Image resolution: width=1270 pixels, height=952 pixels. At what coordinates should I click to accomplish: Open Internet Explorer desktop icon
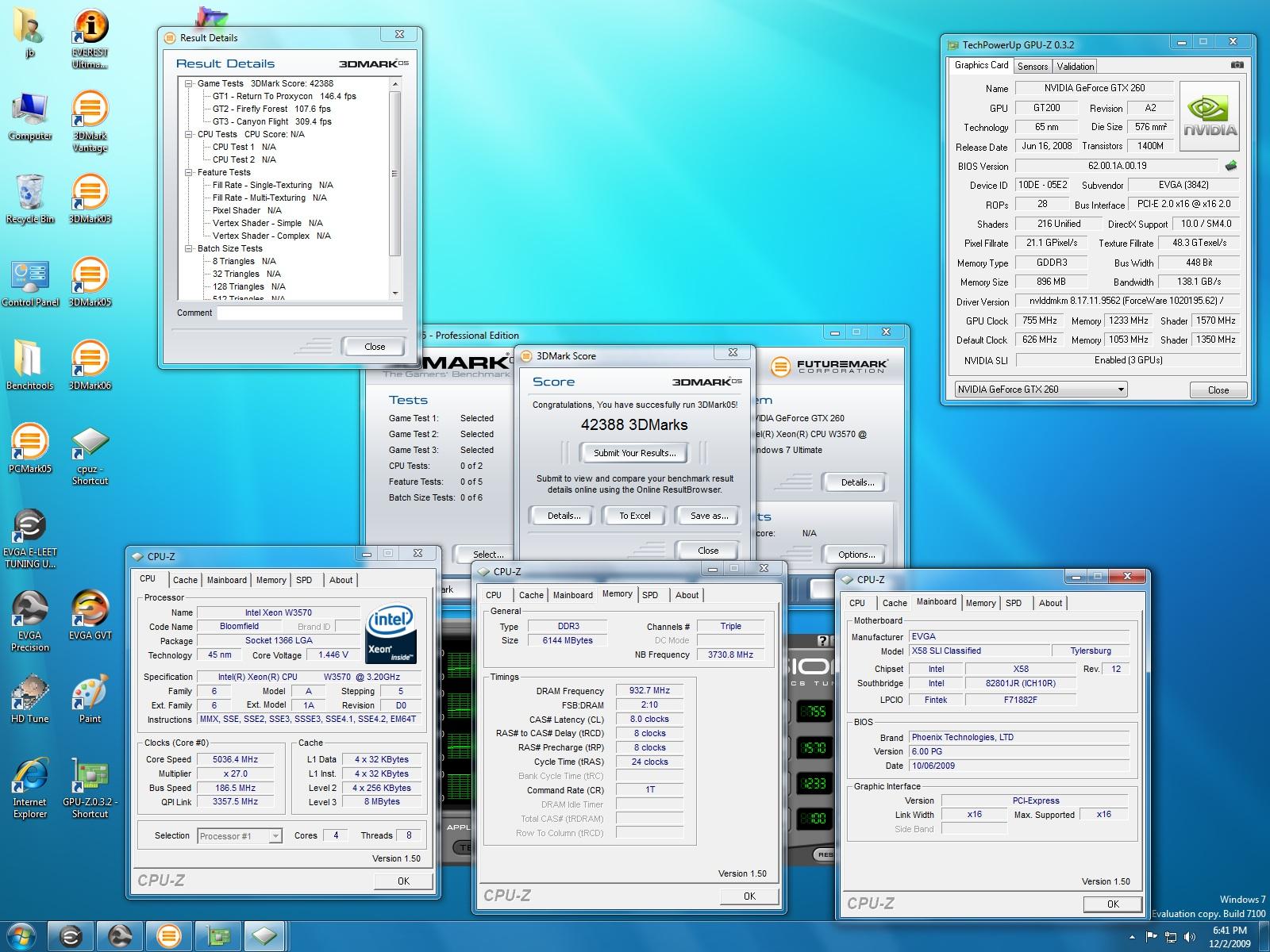[30, 789]
